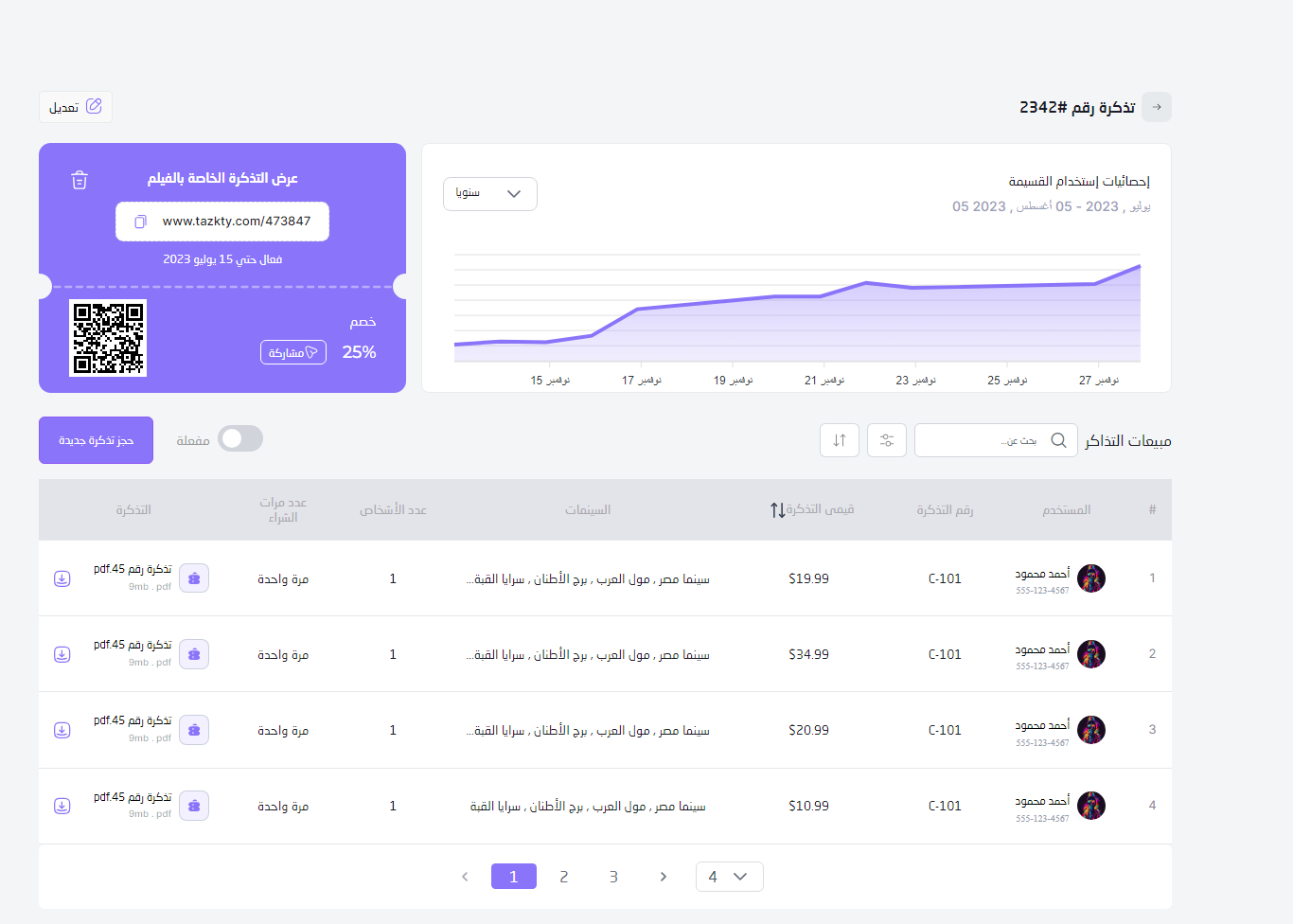The width and height of the screenshot is (1293, 924).
Task: Click the trash icon on the ticket card
Action: pyautogui.click(x=80, y=180)
